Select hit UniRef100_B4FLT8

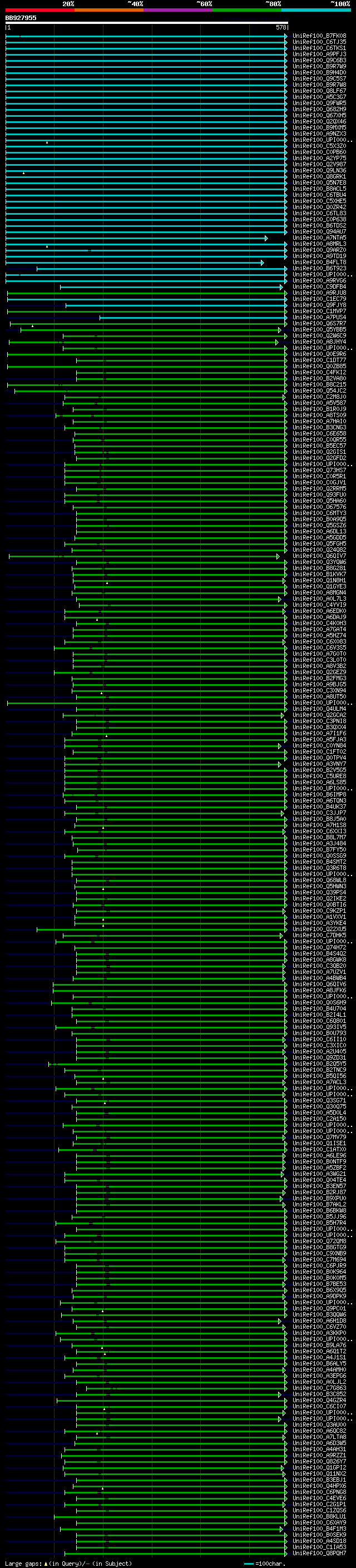[319, 263]
